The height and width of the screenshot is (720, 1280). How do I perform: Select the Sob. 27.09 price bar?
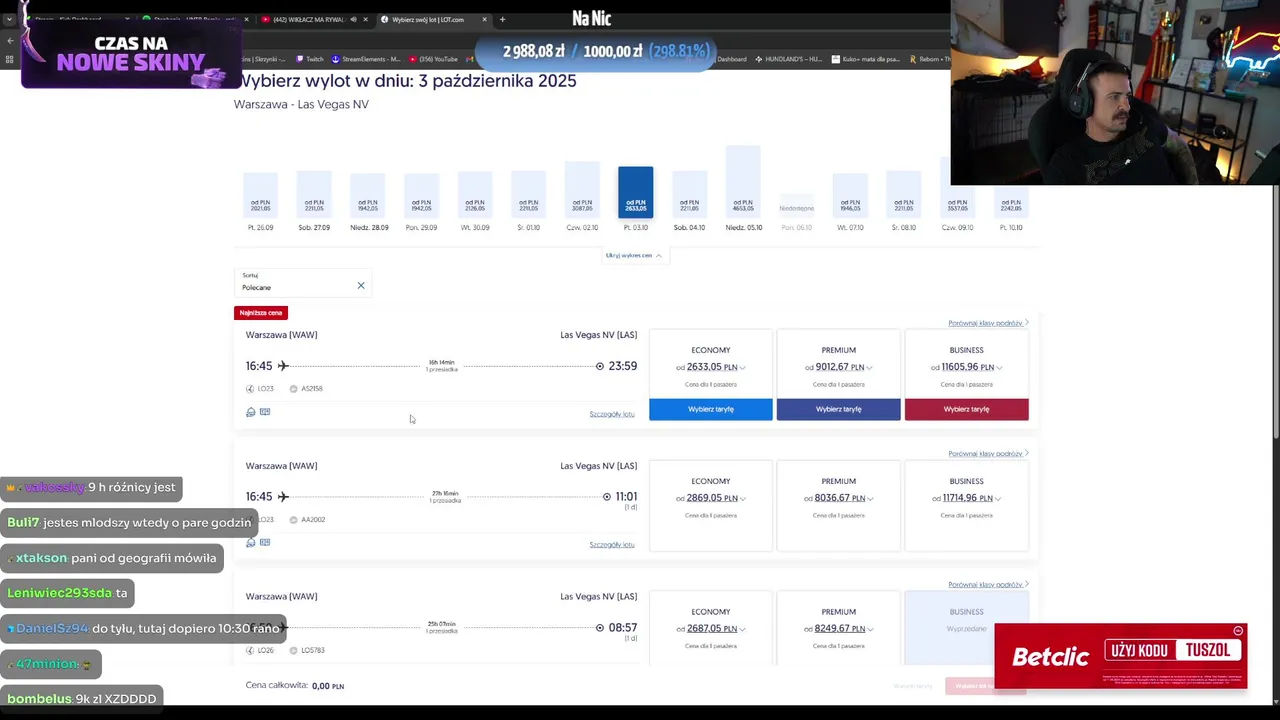(x=314, y=195)
